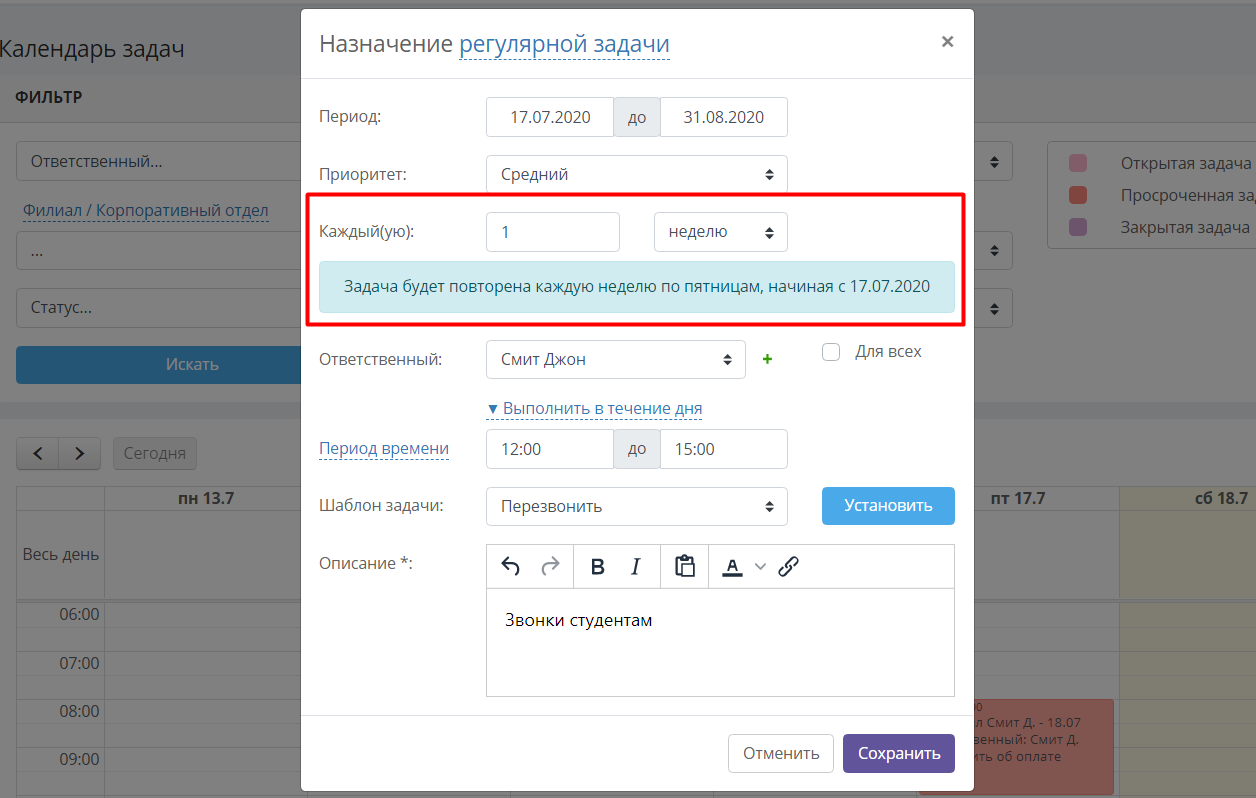Enable the 'Для всех' checkbox

tap(830, 352)
